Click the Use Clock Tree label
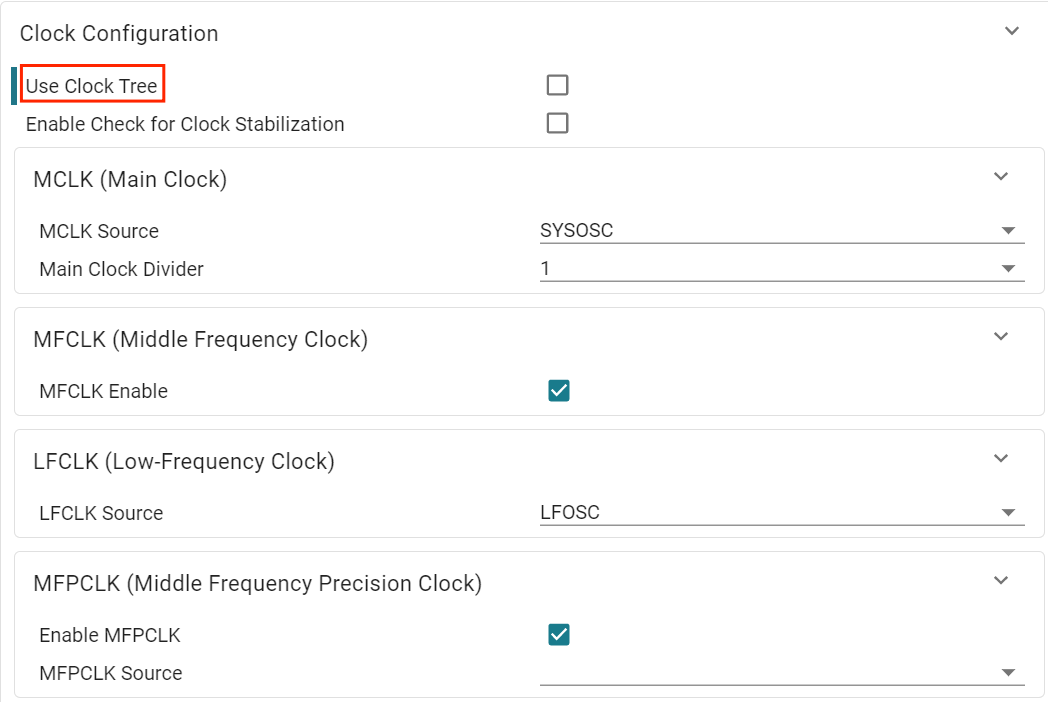Image resolution: width=1048 pixels, height=702 pixels. (92, 86)
